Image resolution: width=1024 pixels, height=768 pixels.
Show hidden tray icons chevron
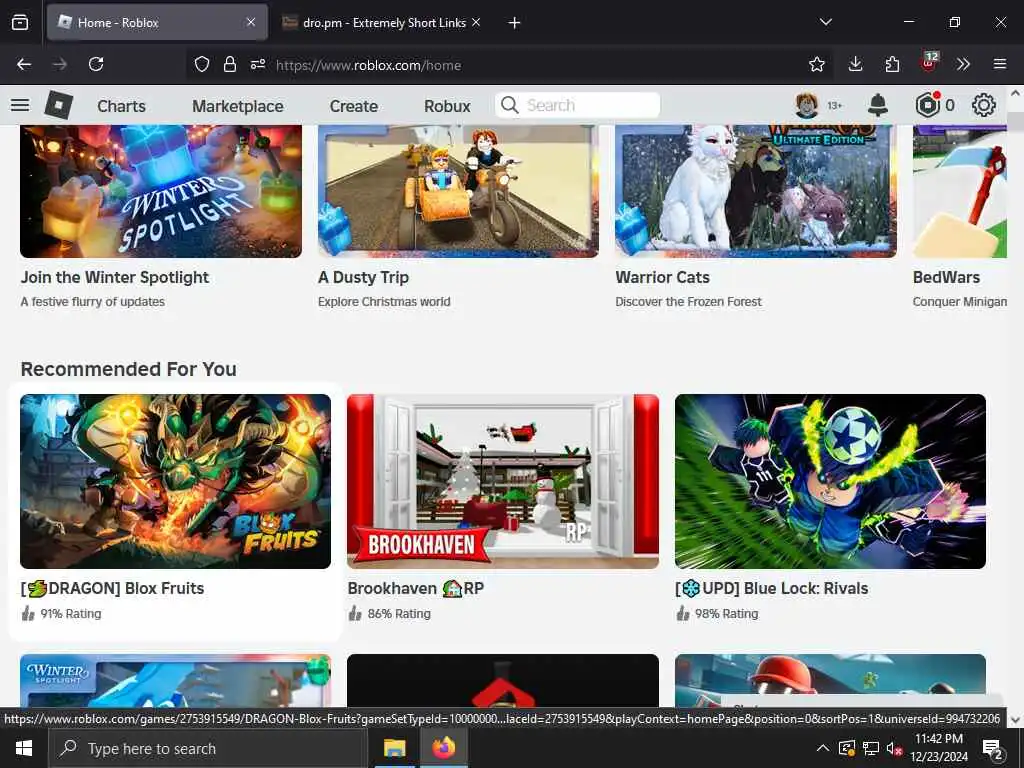tap(823, 748)
